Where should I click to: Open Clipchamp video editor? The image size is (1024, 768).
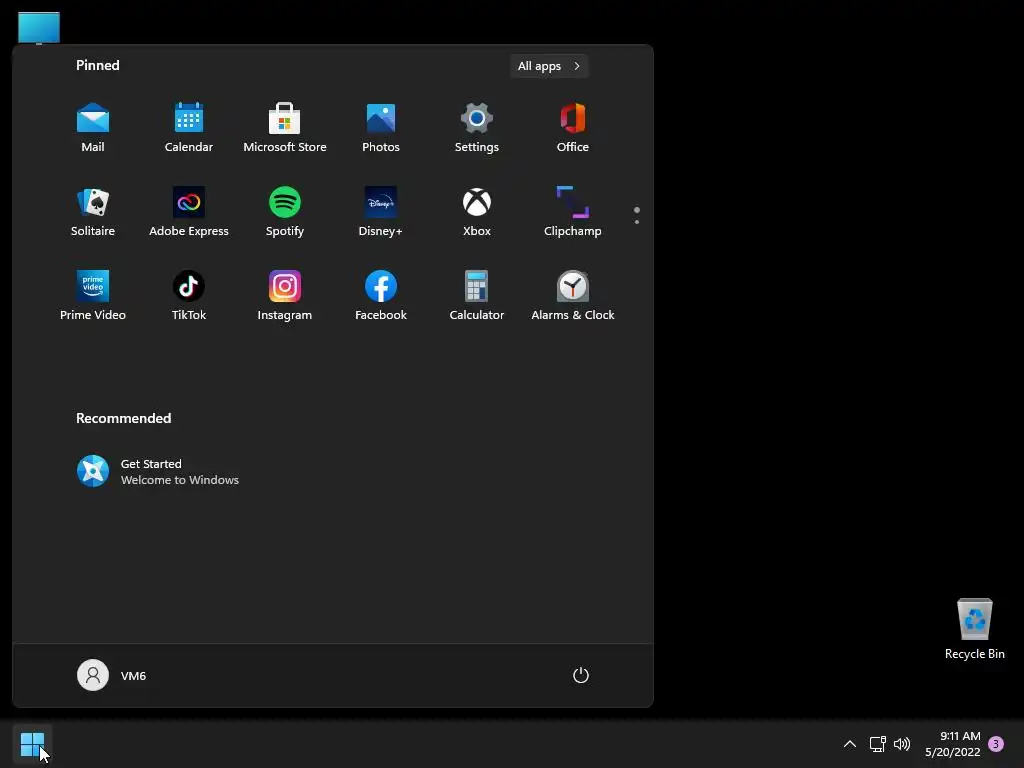573,212
